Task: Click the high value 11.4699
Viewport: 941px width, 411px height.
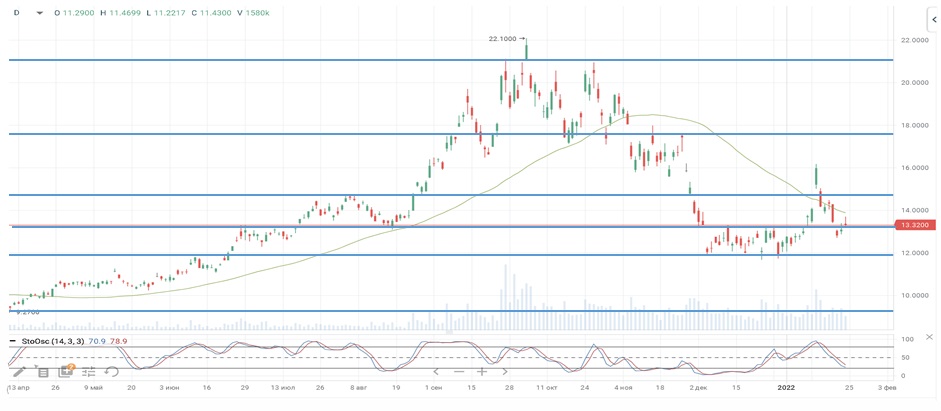Action: pos(123,12)
